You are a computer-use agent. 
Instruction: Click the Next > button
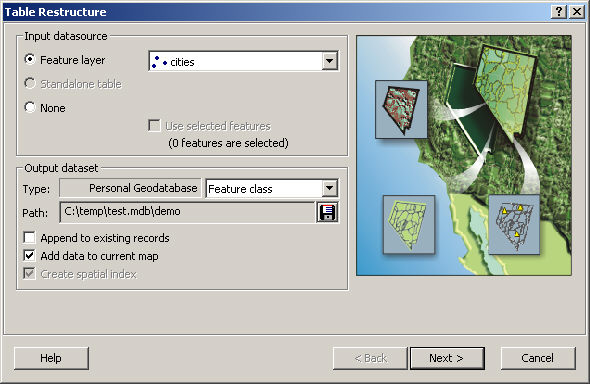tap(447, 358)
